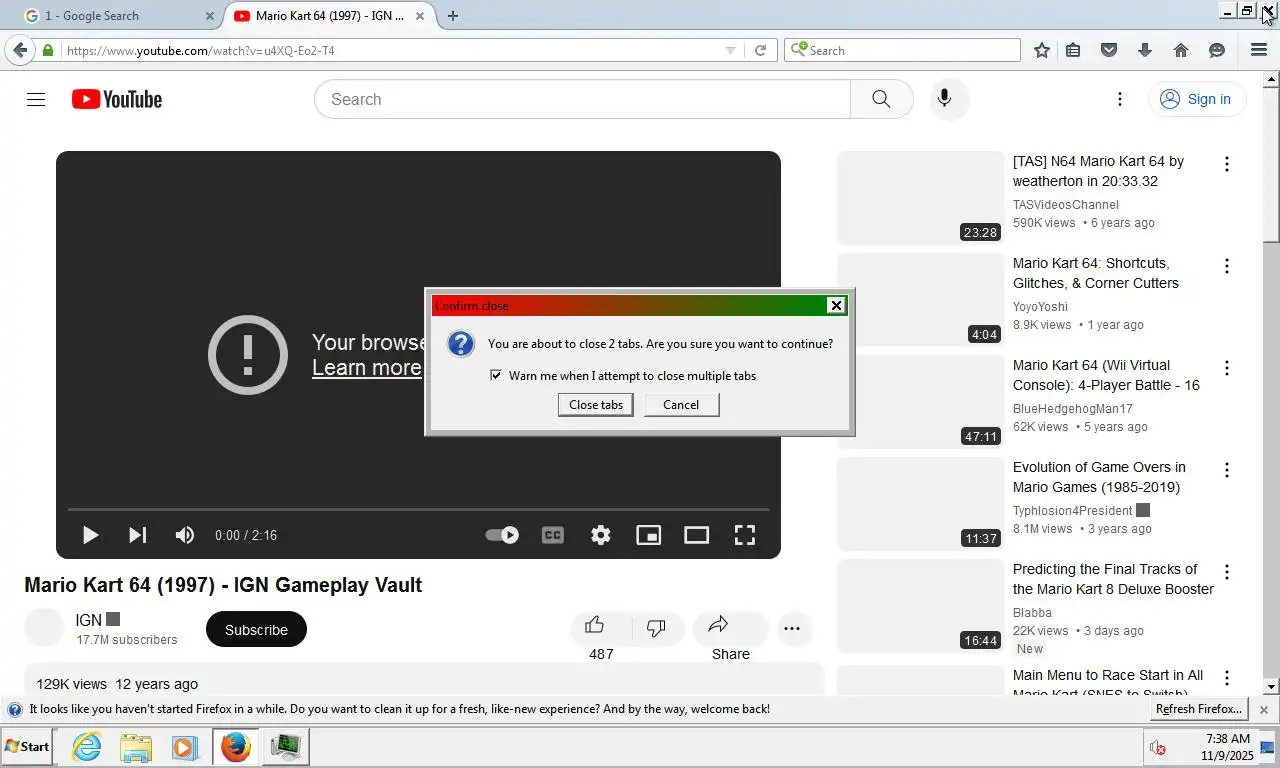
Task: Subscribe to the IGN channel
Action: pos(256,630)
